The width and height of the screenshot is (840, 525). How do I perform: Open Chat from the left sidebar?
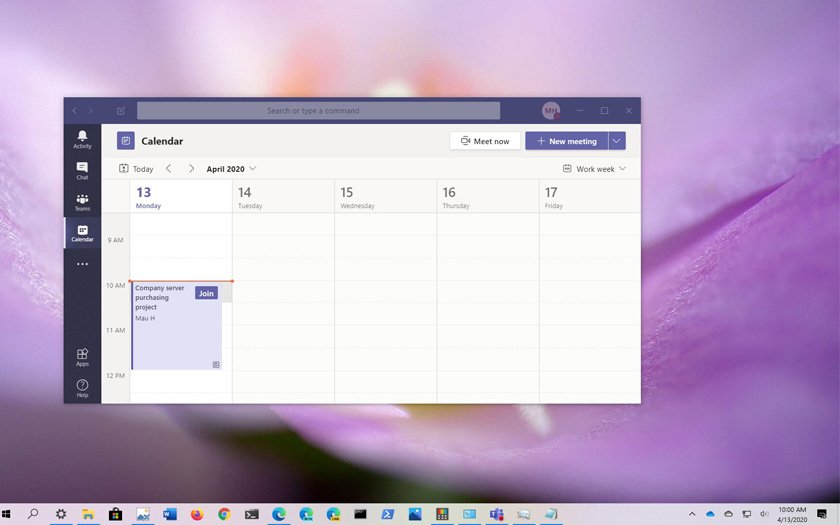[82, 170]
